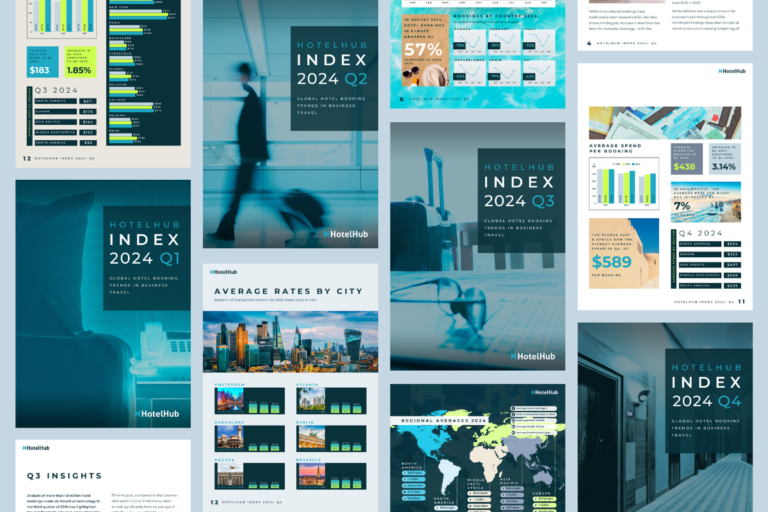Open the HotelHub Index 2024 Q1 cover

pos(103,304)
